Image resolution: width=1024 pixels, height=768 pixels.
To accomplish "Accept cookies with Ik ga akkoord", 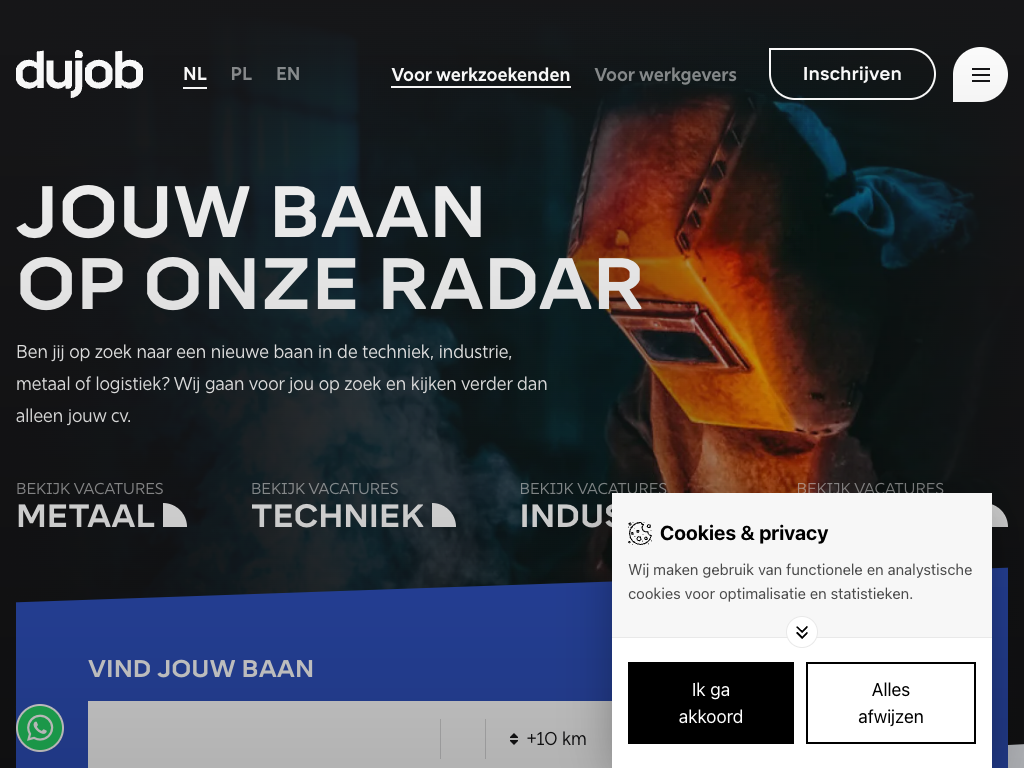I will [711, 703].
